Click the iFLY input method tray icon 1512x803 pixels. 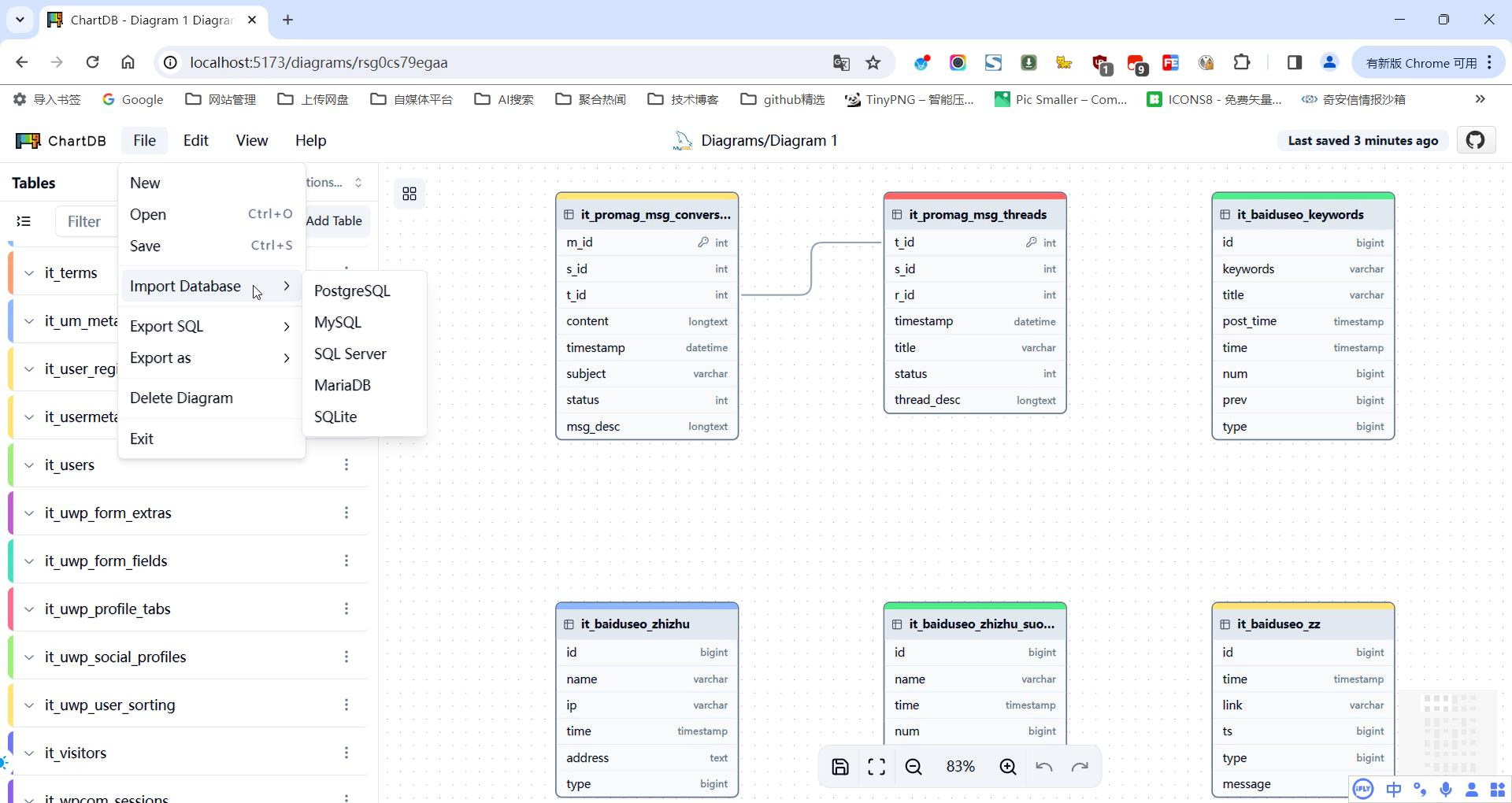tap(1363, 790)
